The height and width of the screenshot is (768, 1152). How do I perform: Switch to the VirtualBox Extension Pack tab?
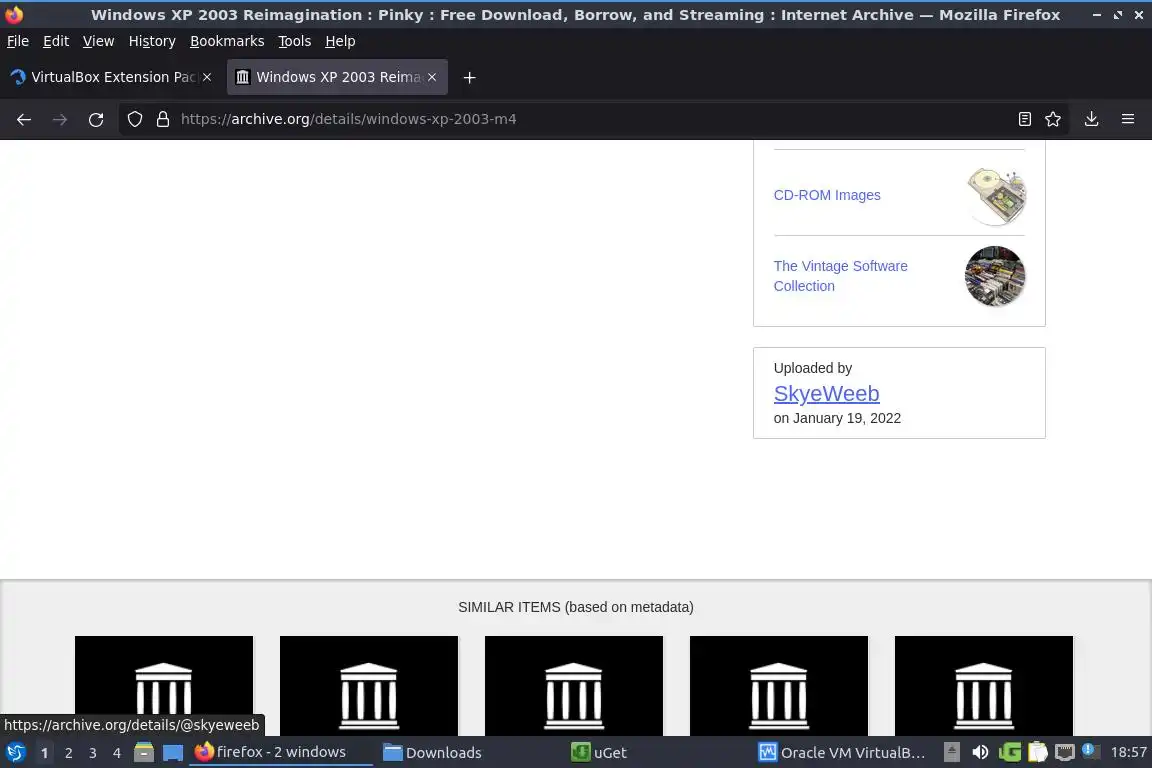110,77
